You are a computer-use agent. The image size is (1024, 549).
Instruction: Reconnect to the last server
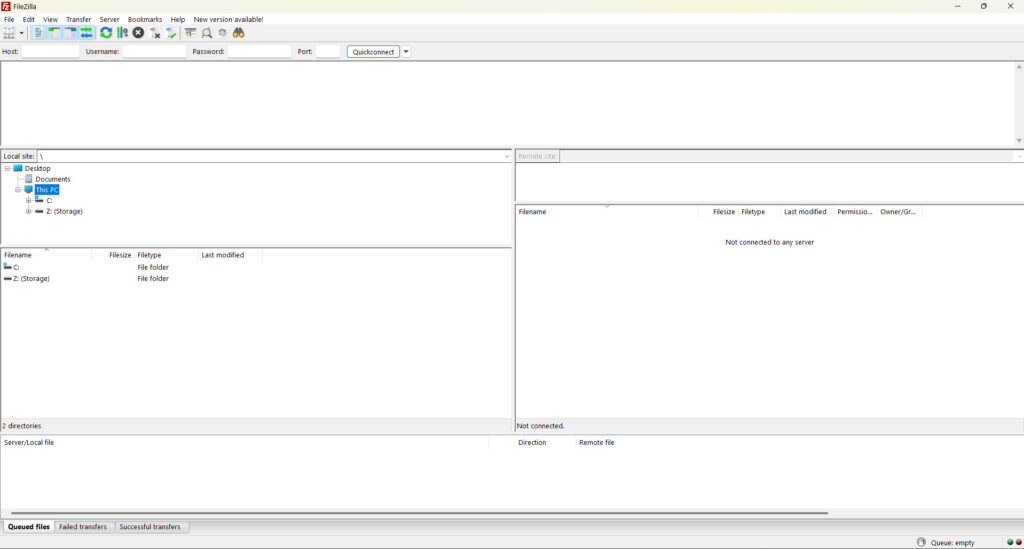[x=171, y=33]
